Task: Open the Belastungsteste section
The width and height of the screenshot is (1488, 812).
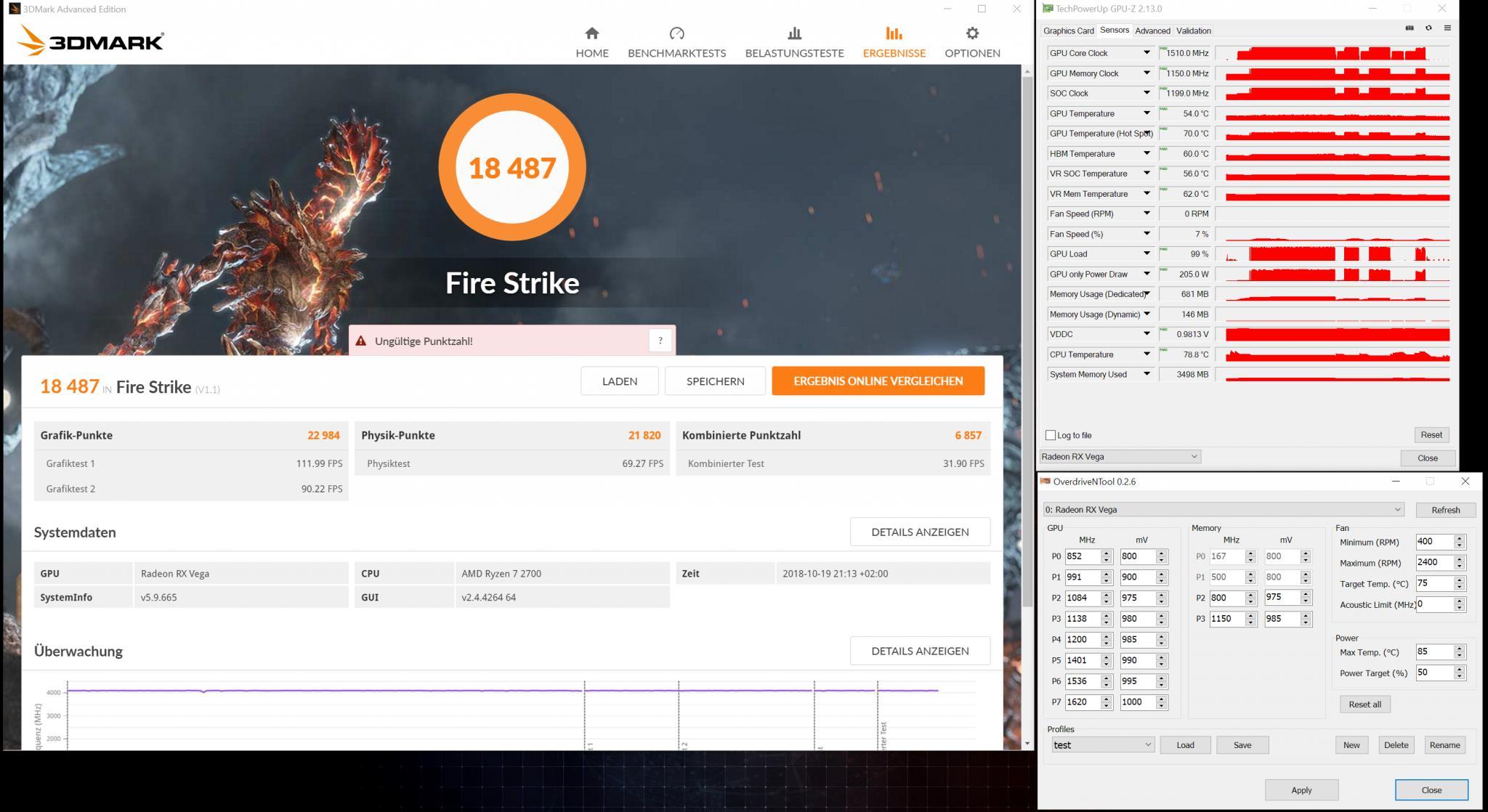Action: click(x=794, y=42)
